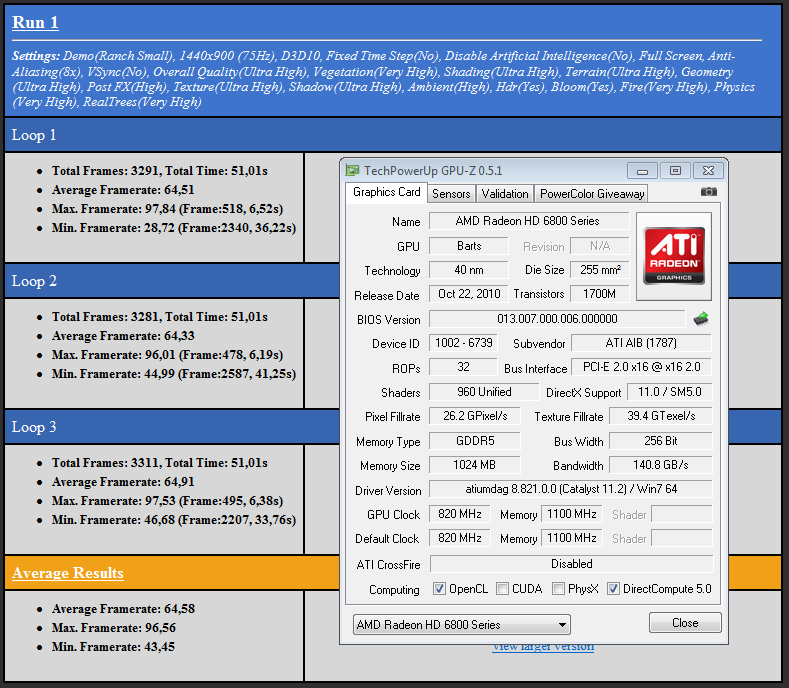Click the Release Date value Oct 22, 2010

pyautogui.click(x=468, y=294)
